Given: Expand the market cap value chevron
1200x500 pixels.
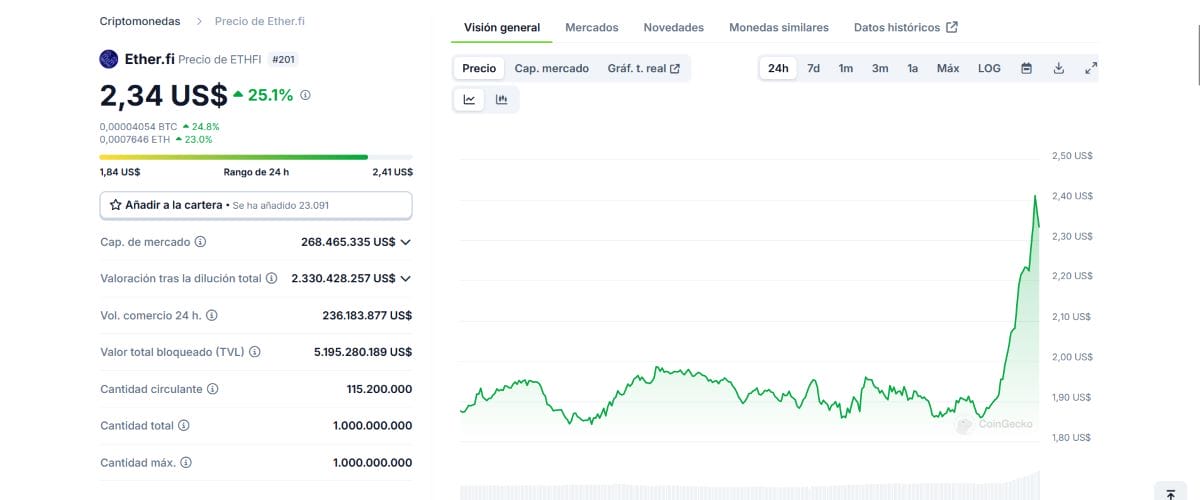Looking at the screenshot, I should pyautogui.click(x=406, y=242).
